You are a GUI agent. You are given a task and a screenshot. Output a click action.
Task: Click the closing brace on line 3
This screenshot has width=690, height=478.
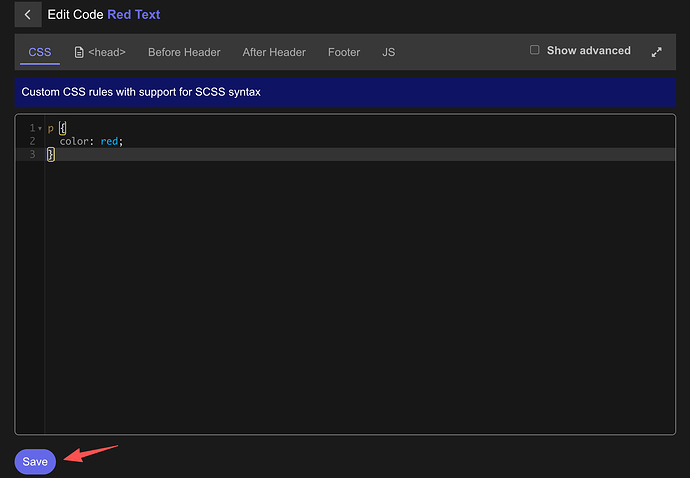pos(51,154)
